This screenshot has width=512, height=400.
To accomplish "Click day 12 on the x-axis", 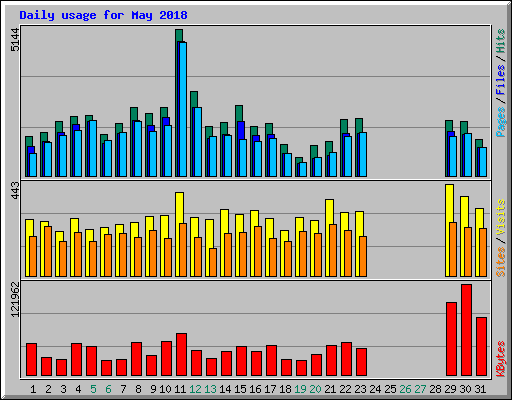I will tap(195, 389).
